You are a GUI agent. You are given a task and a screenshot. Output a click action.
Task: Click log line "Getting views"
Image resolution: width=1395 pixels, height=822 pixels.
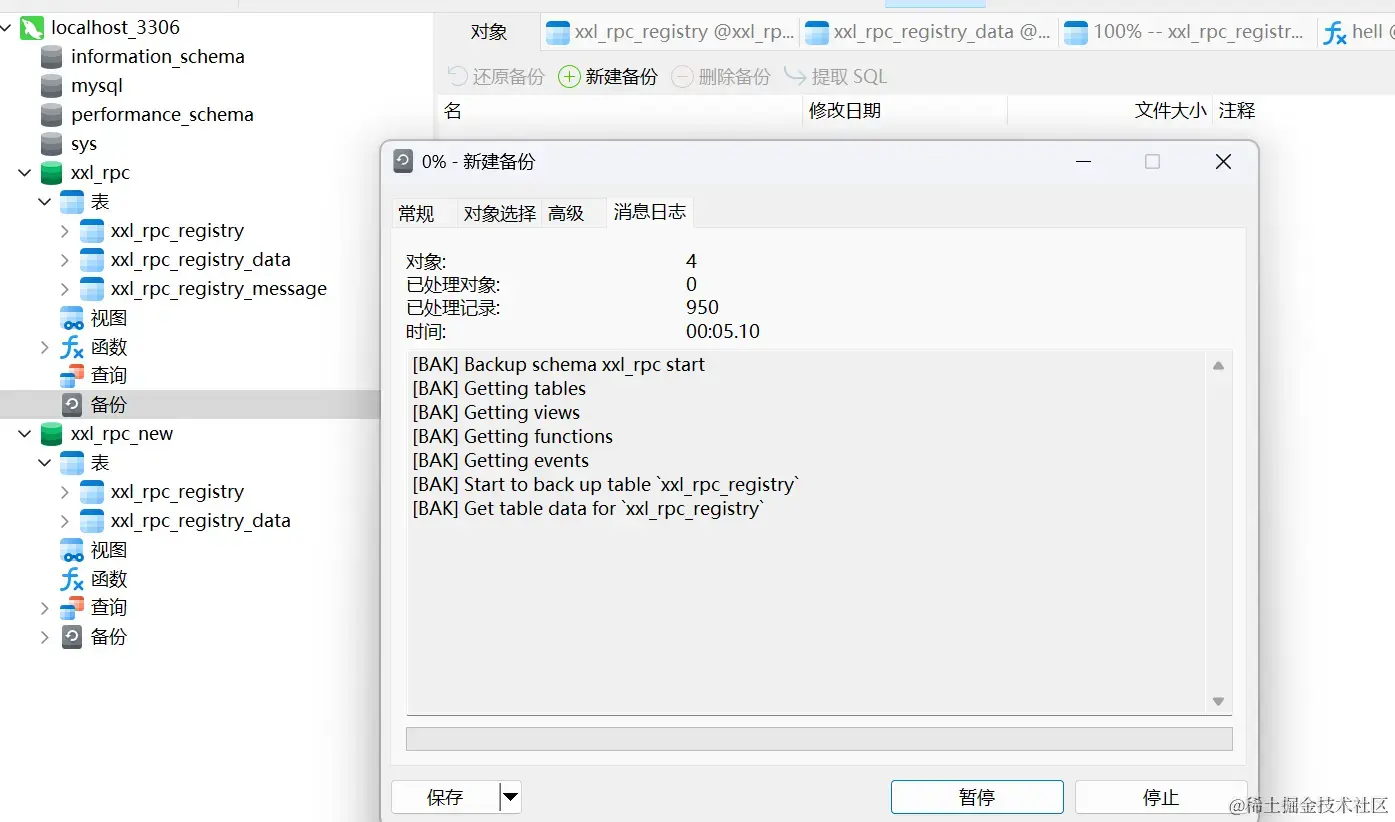coord(496,413)
